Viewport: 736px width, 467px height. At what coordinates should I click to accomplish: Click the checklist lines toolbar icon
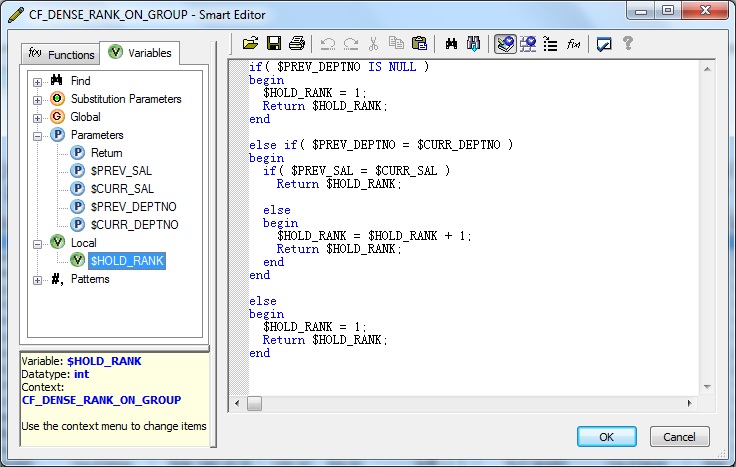point(550,44)
